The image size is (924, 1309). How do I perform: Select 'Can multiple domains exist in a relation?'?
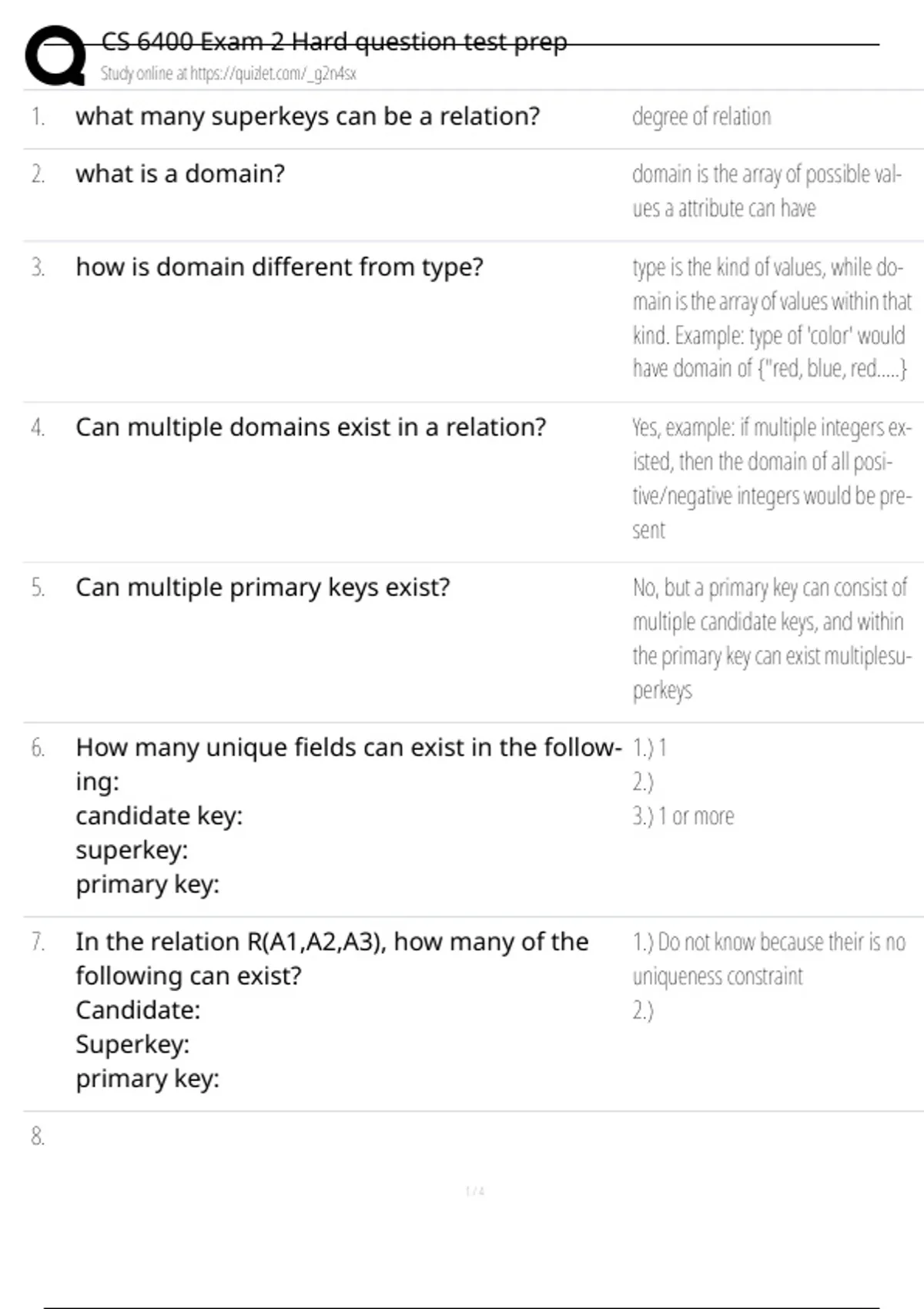coord(310,427)
